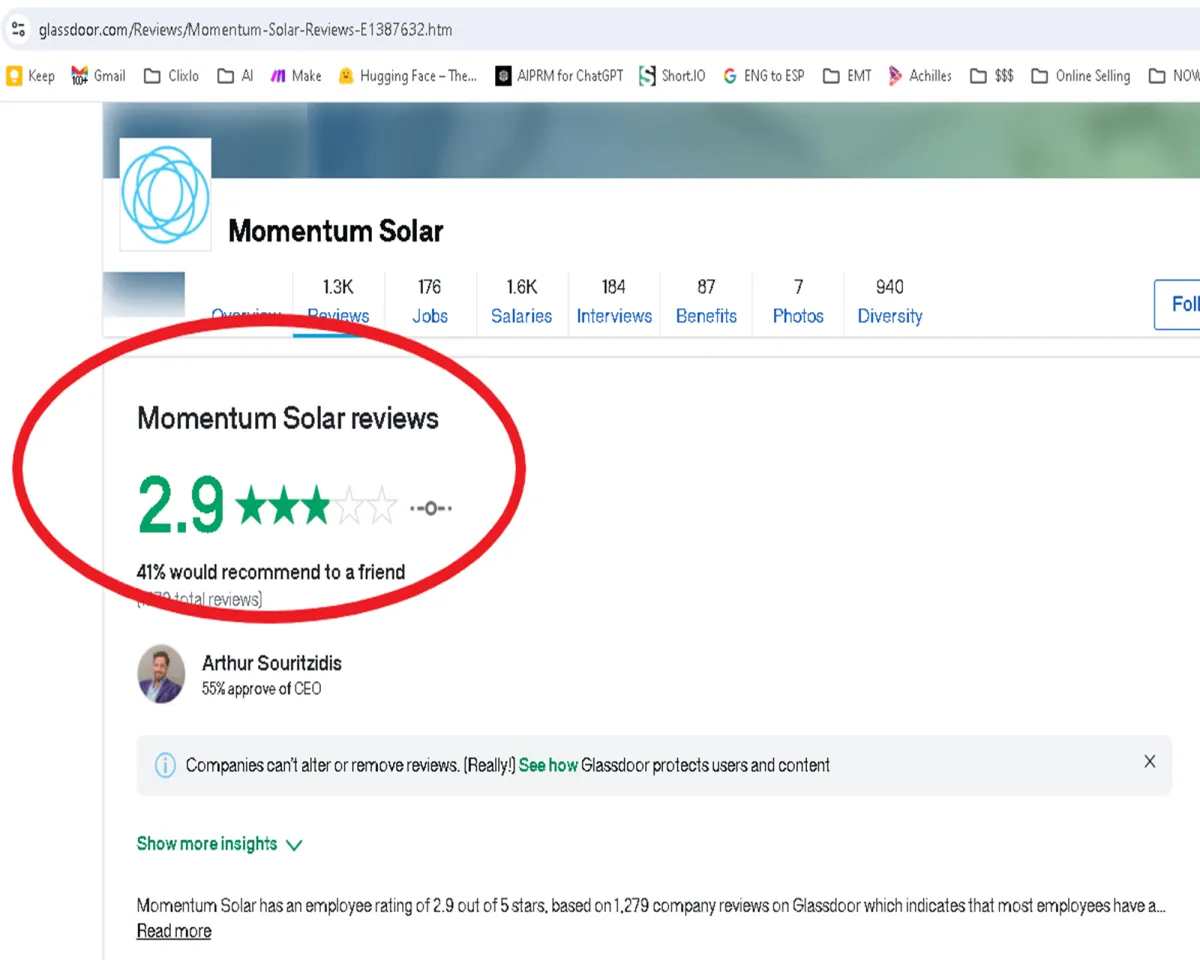The height and width of the screenshot is (960, 1200).
Task: Open the Achilles bookmark
Action: 920,76
